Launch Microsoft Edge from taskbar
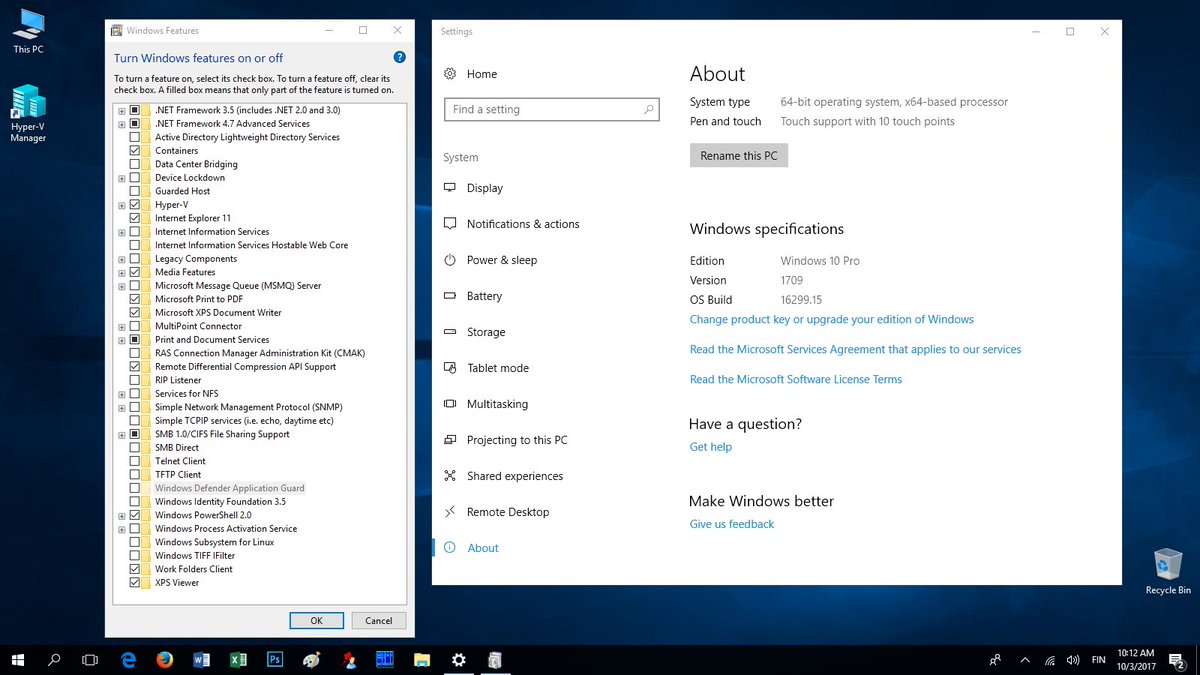 point(128,660)
